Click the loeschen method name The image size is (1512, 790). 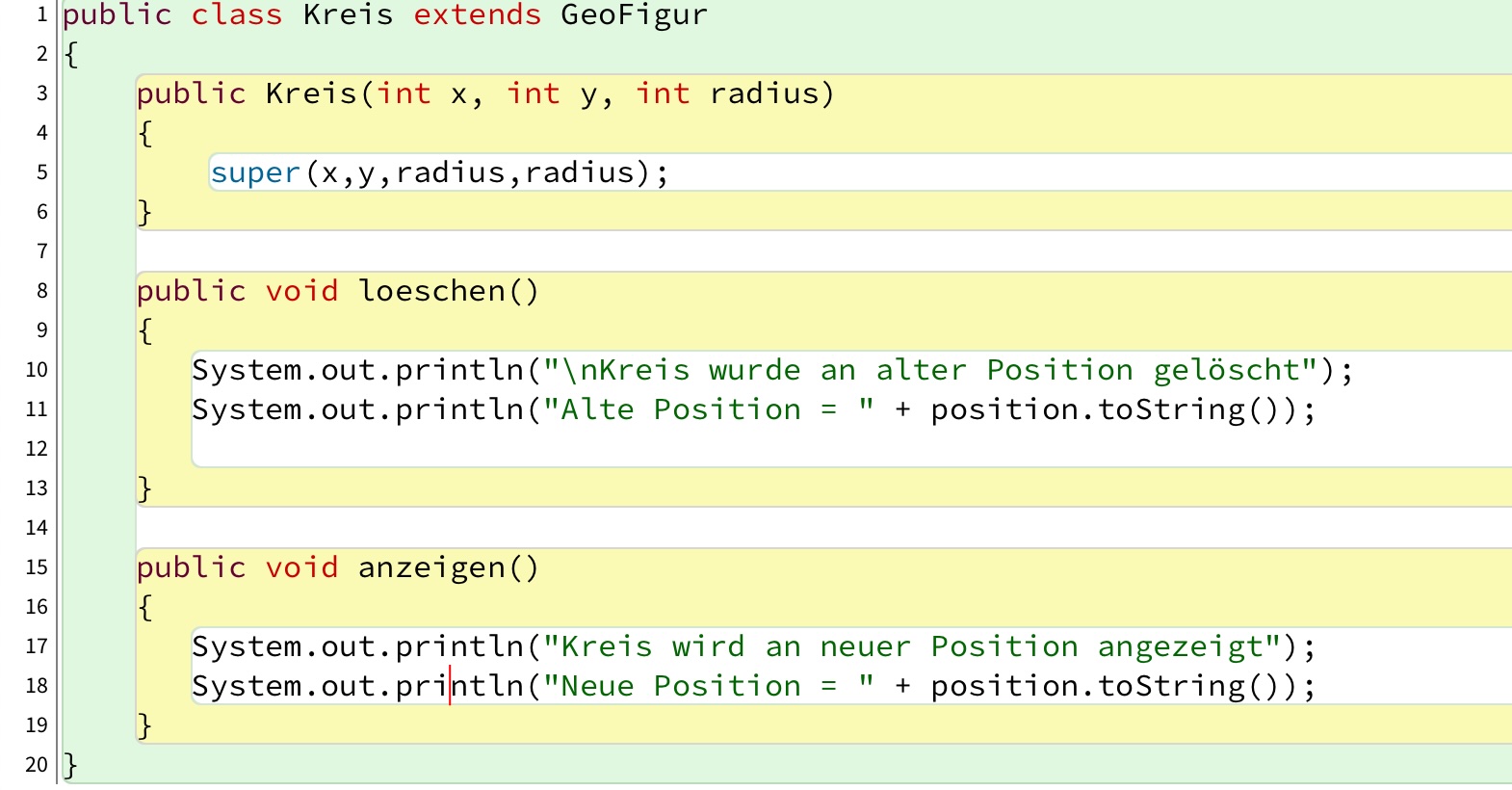(431, 291)
